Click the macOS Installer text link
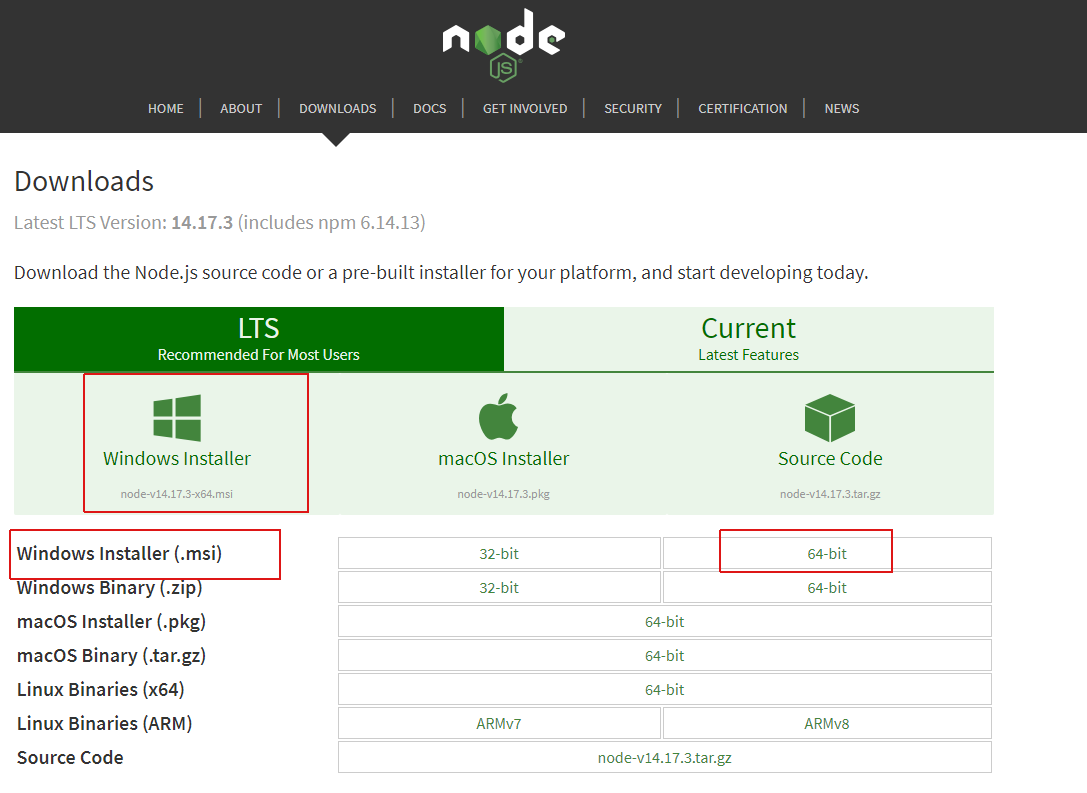The width and height of the screenshot is (1087, 793). 503,459
